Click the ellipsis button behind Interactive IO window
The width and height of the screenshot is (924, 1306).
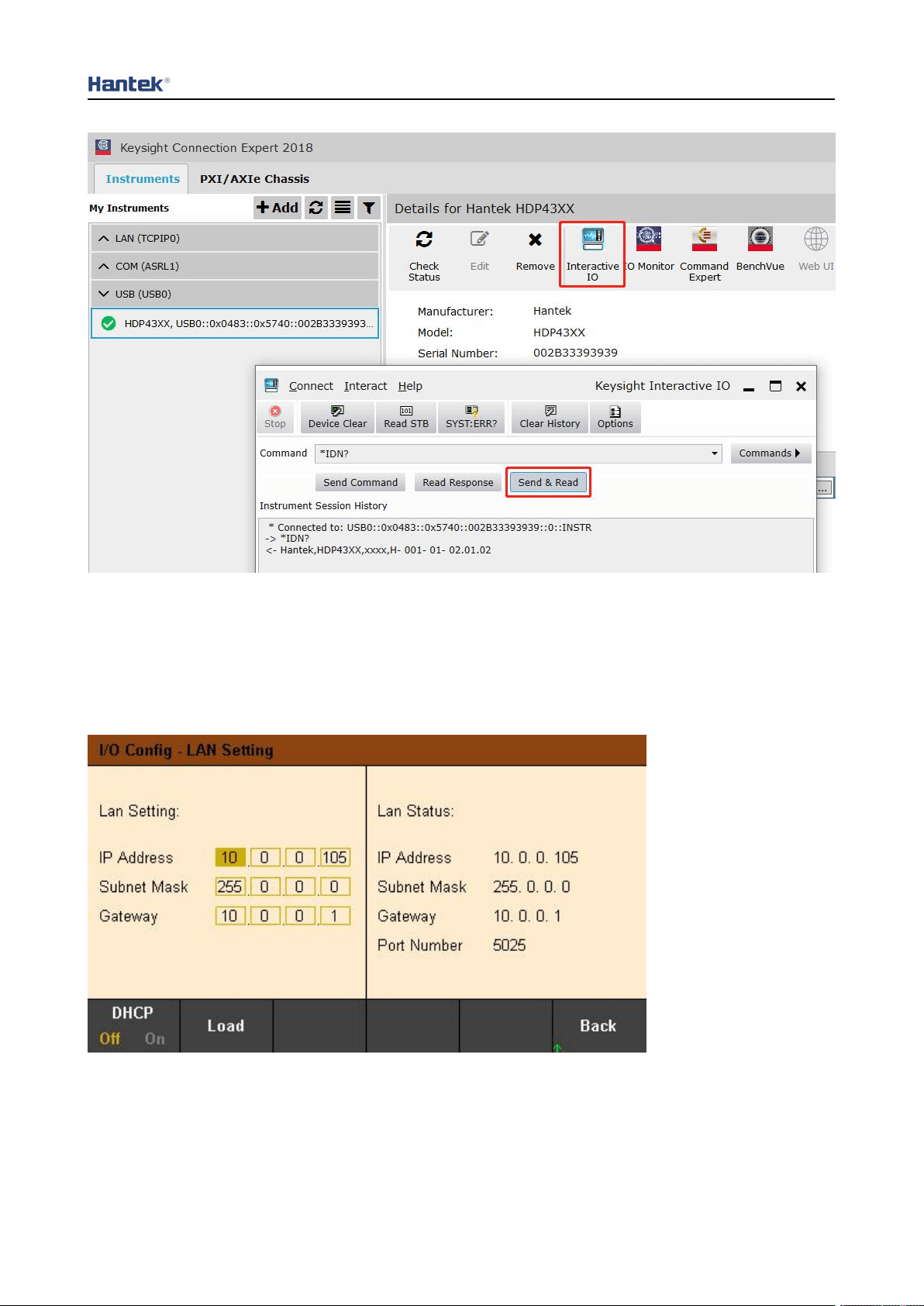click(824, 488)
